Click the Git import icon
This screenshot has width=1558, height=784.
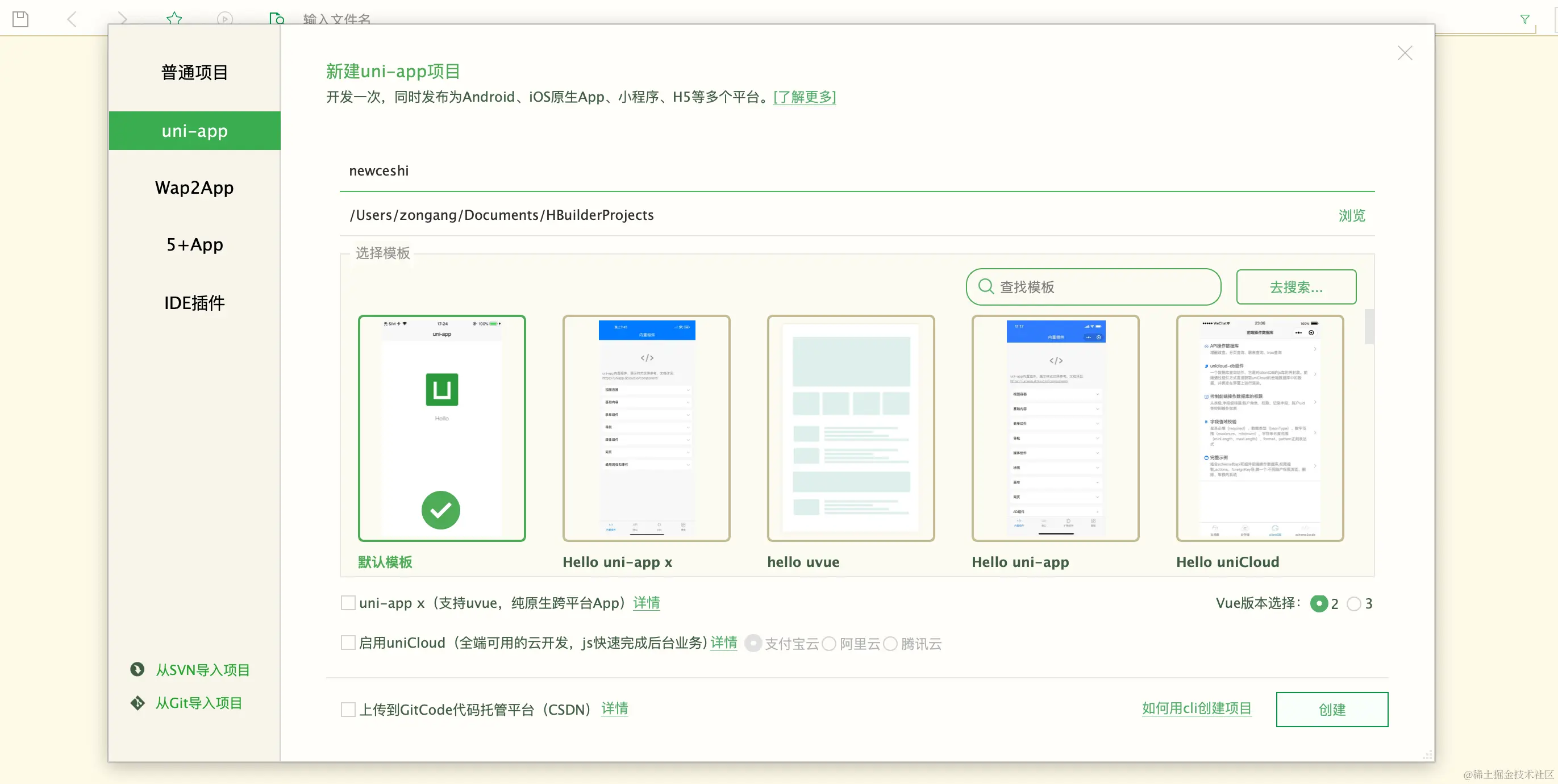(138, 702)
